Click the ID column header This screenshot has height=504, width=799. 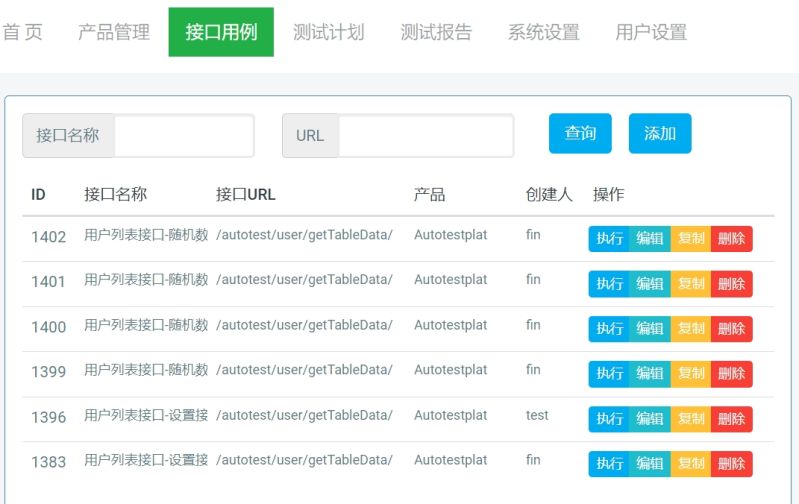click(38, 194)
